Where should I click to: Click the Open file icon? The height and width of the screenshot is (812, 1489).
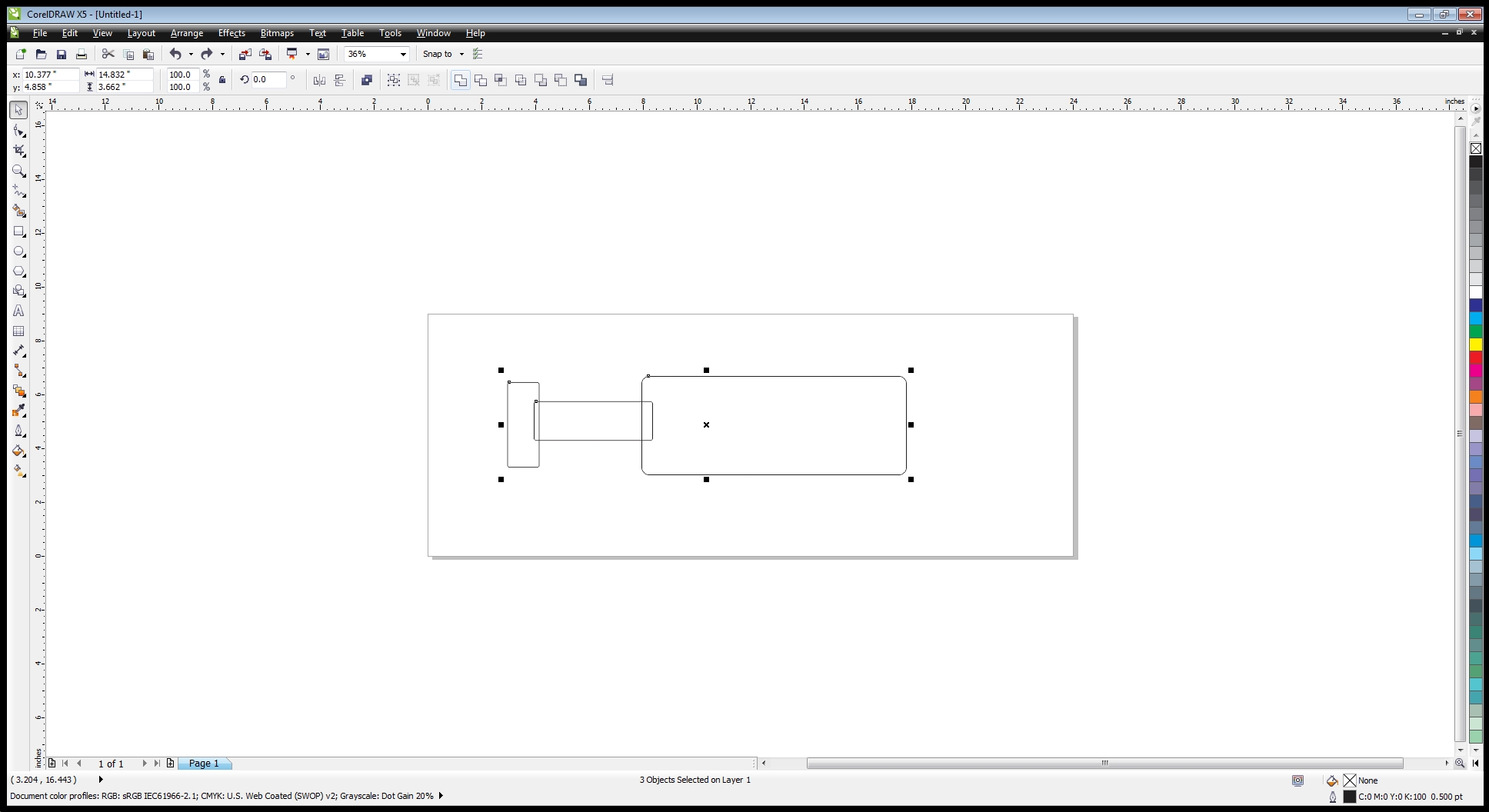41,54
